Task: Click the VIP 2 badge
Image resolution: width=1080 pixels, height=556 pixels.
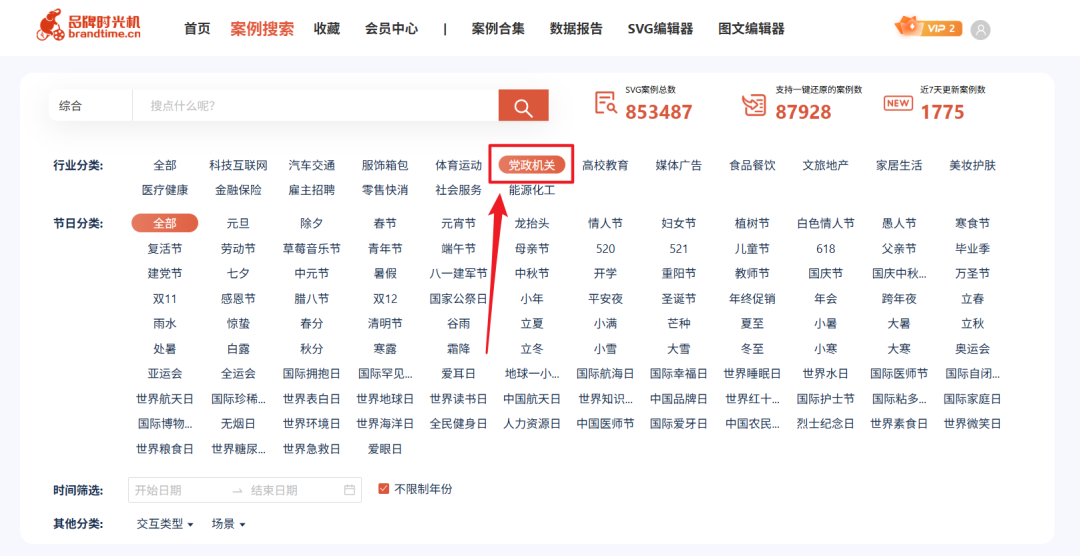Action: tap(928, 28)
